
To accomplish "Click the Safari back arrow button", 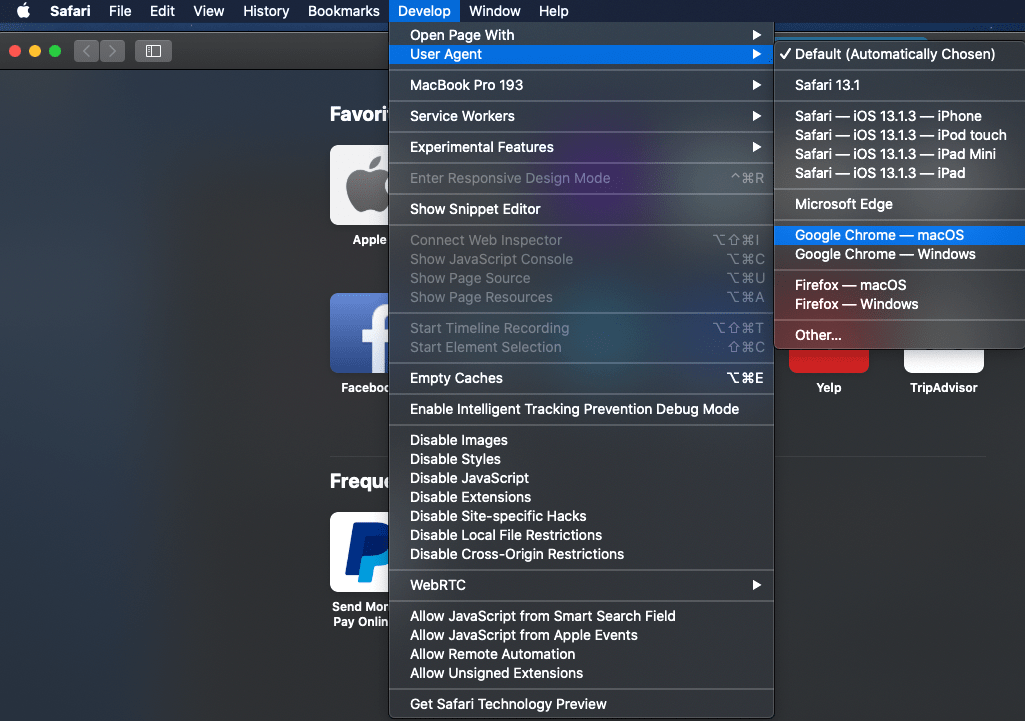I will tap(86, 51).
